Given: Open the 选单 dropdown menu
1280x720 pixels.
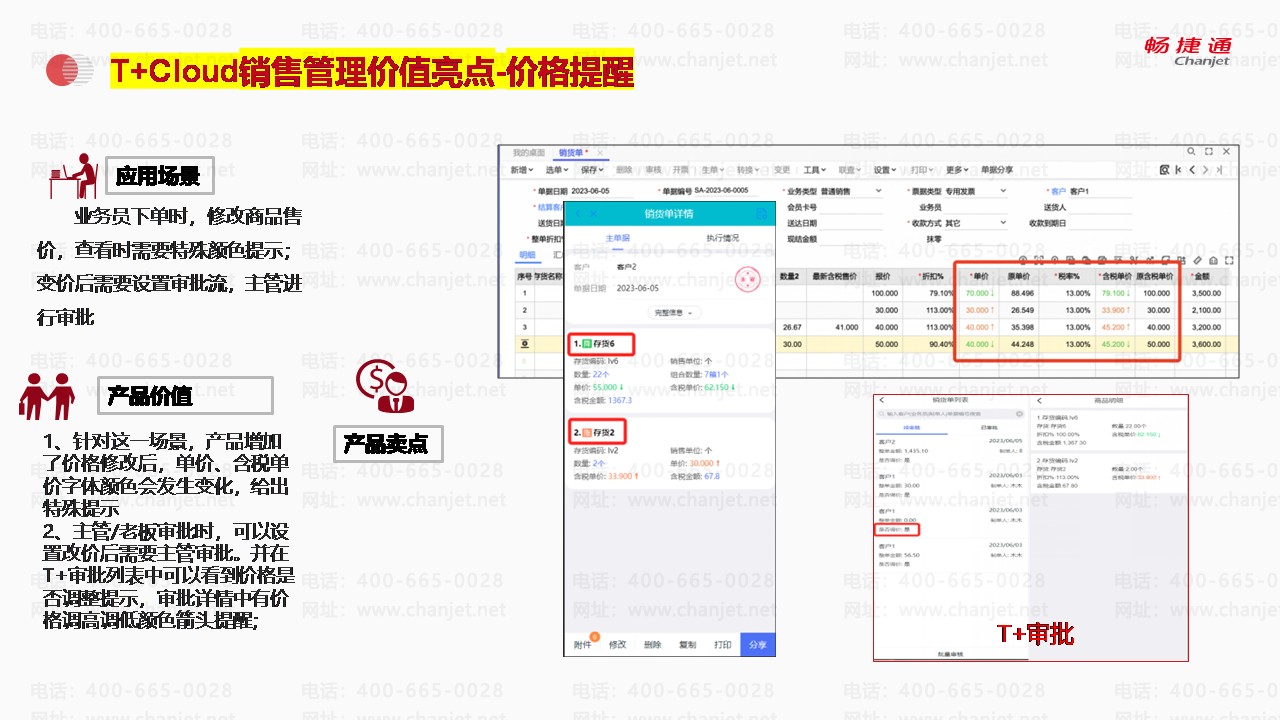Looking at the screenshot, I should pyautogui.click(x=555, y=170).
